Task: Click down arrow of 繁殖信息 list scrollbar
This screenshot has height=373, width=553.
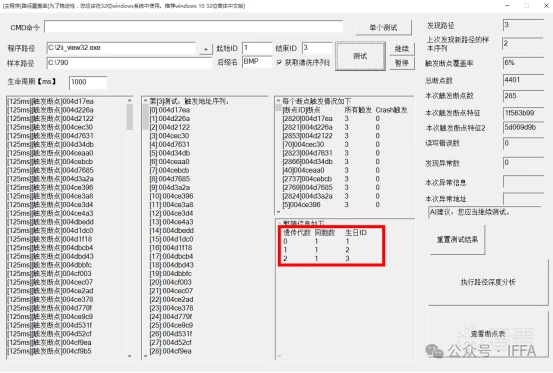Action: [279, 356]
